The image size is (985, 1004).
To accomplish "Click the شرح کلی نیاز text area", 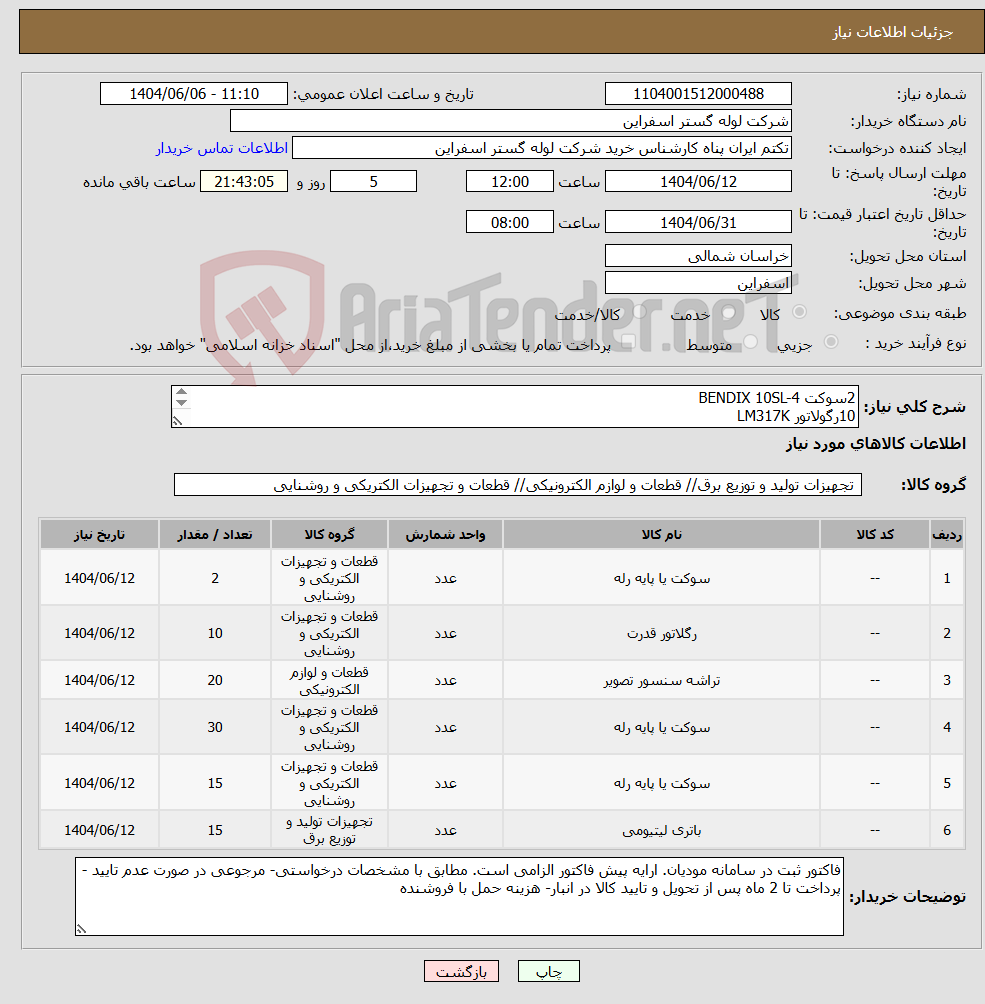I will coord(515,406).
